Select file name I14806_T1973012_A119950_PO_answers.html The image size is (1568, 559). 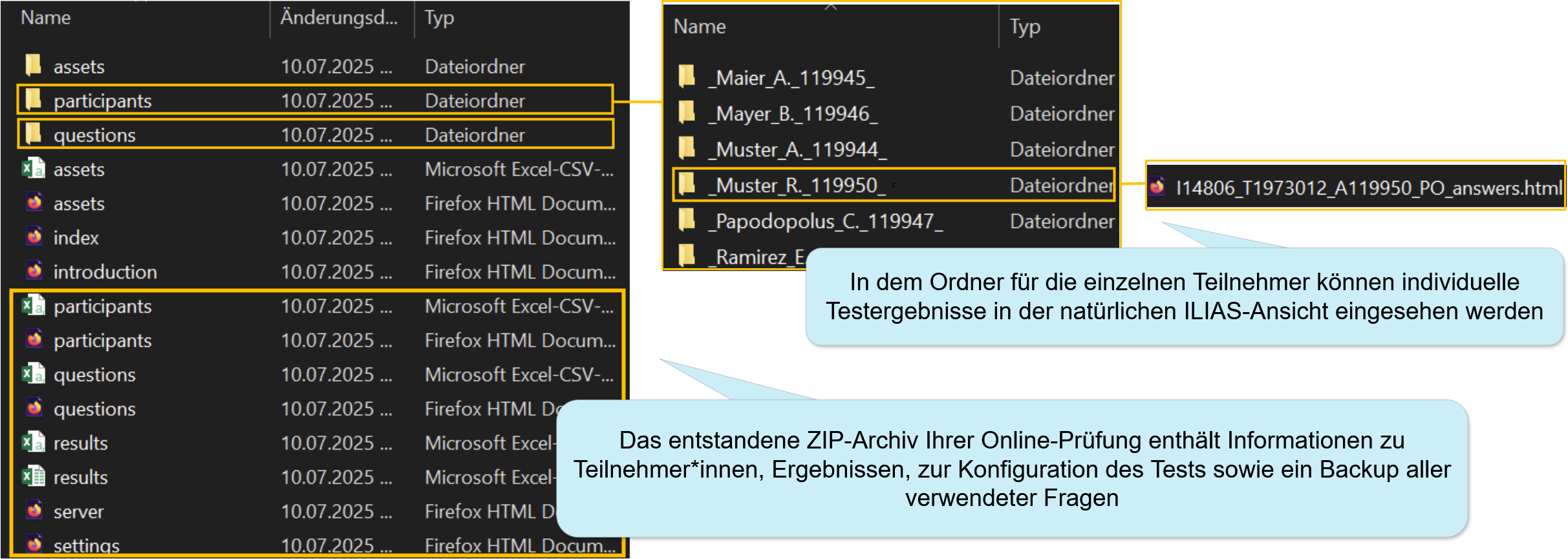point(1369,188)
